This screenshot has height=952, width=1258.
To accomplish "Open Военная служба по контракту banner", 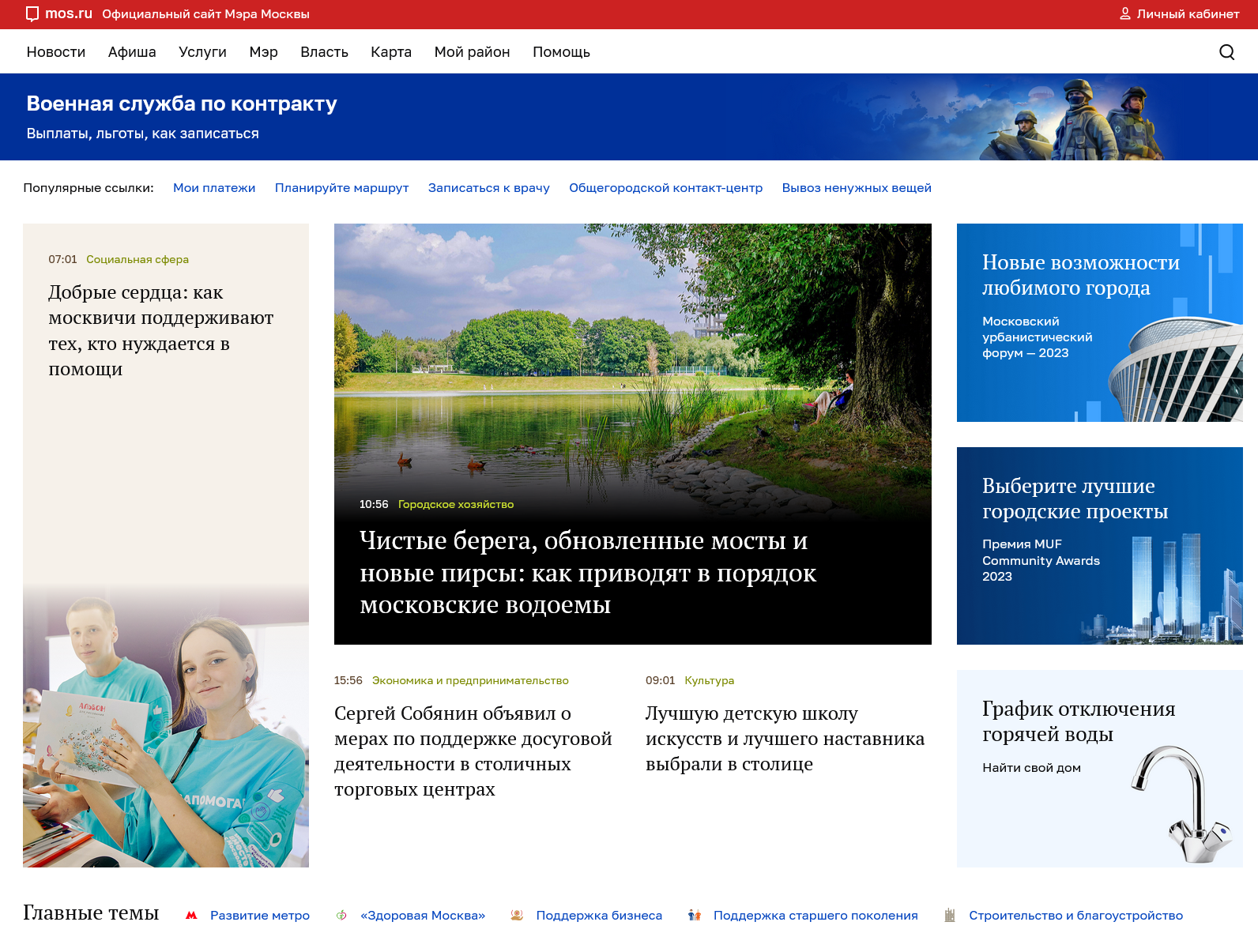I will pyautogui.click(x=629, y=117).
